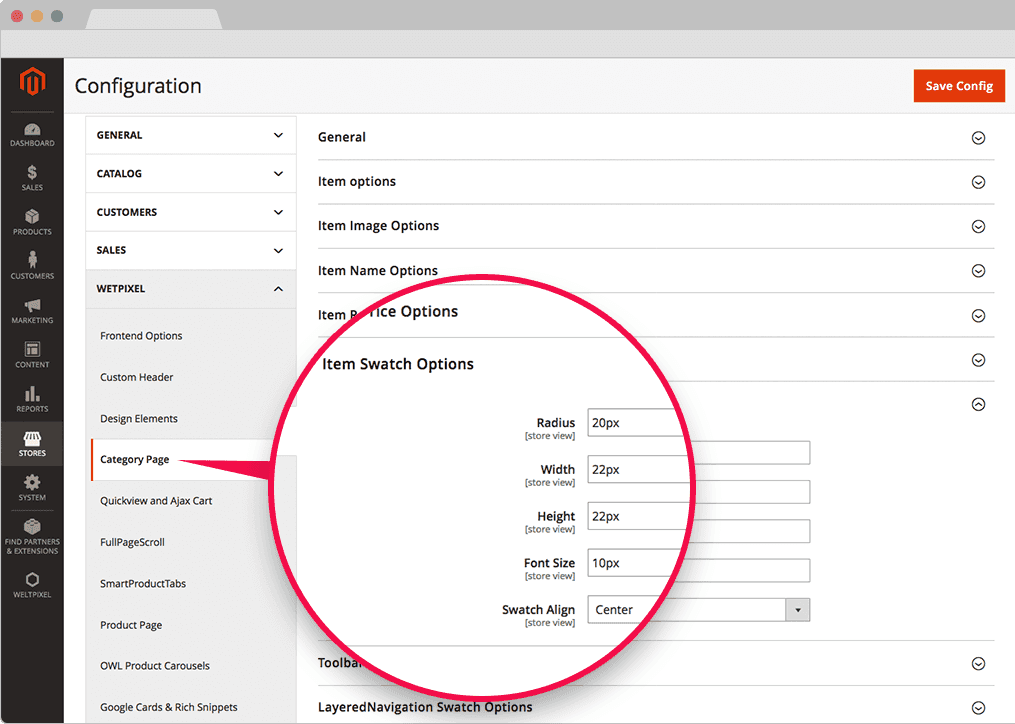Open Find Partners & Extensions
The width and height of the screenshot is (1015, 724).
pyautogui.click(x=32, y=537)
